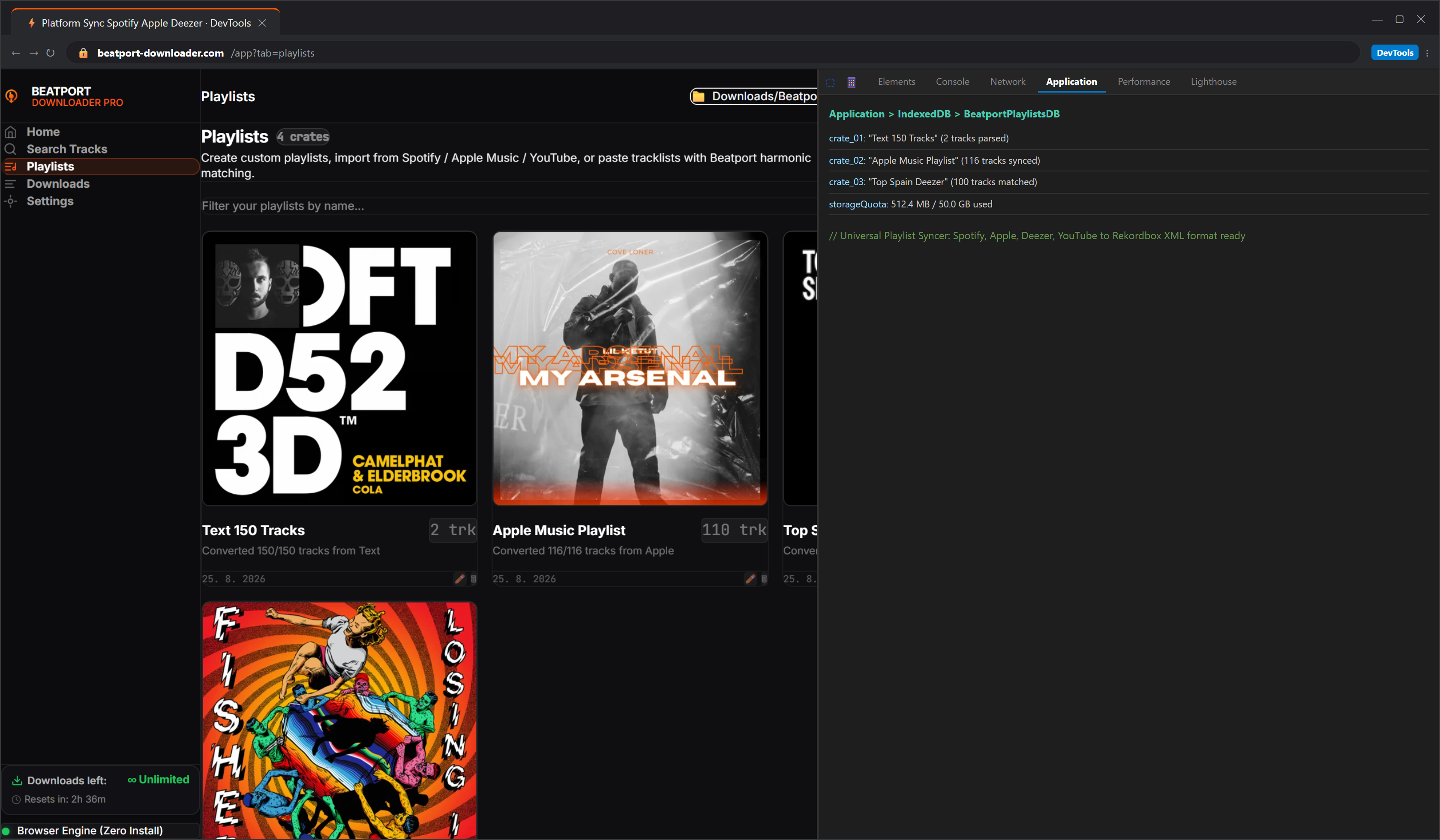Image resolution: width=1440 pixels, height=840 pixels.
Task: Switch to the Console tab
Action: [x=953, y=82]
